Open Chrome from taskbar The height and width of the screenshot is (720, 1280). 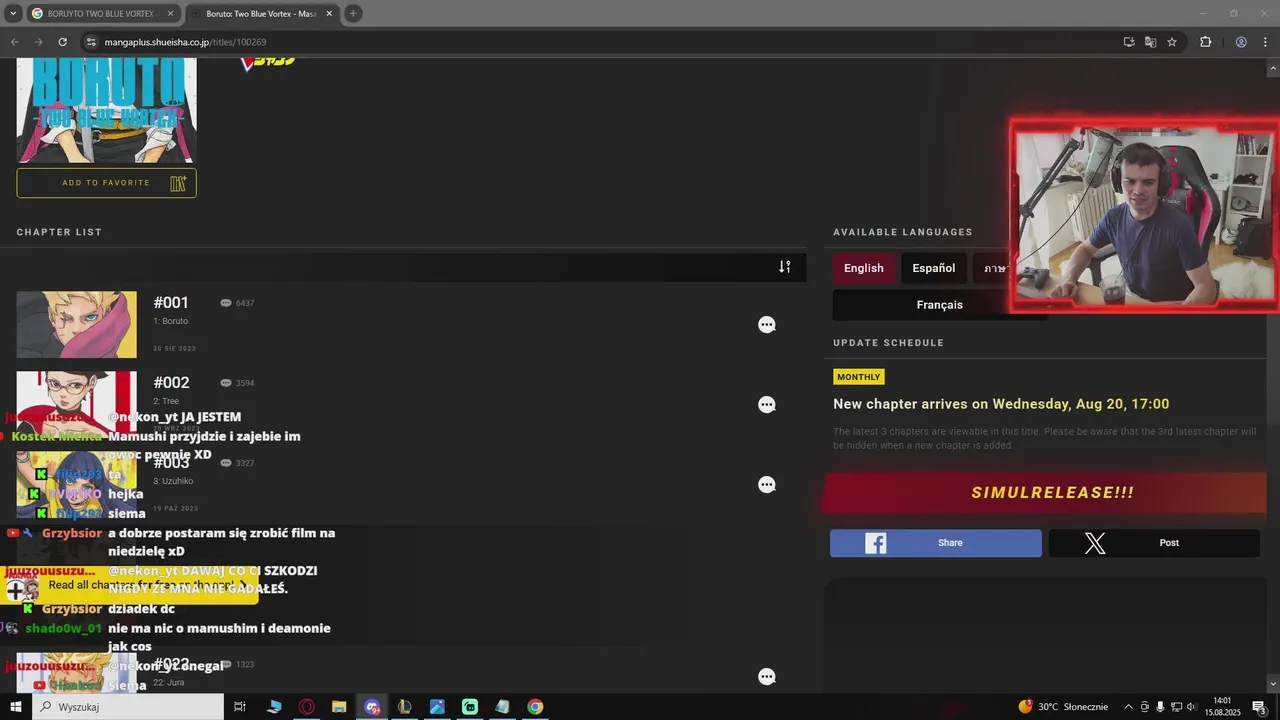(535, 707)
